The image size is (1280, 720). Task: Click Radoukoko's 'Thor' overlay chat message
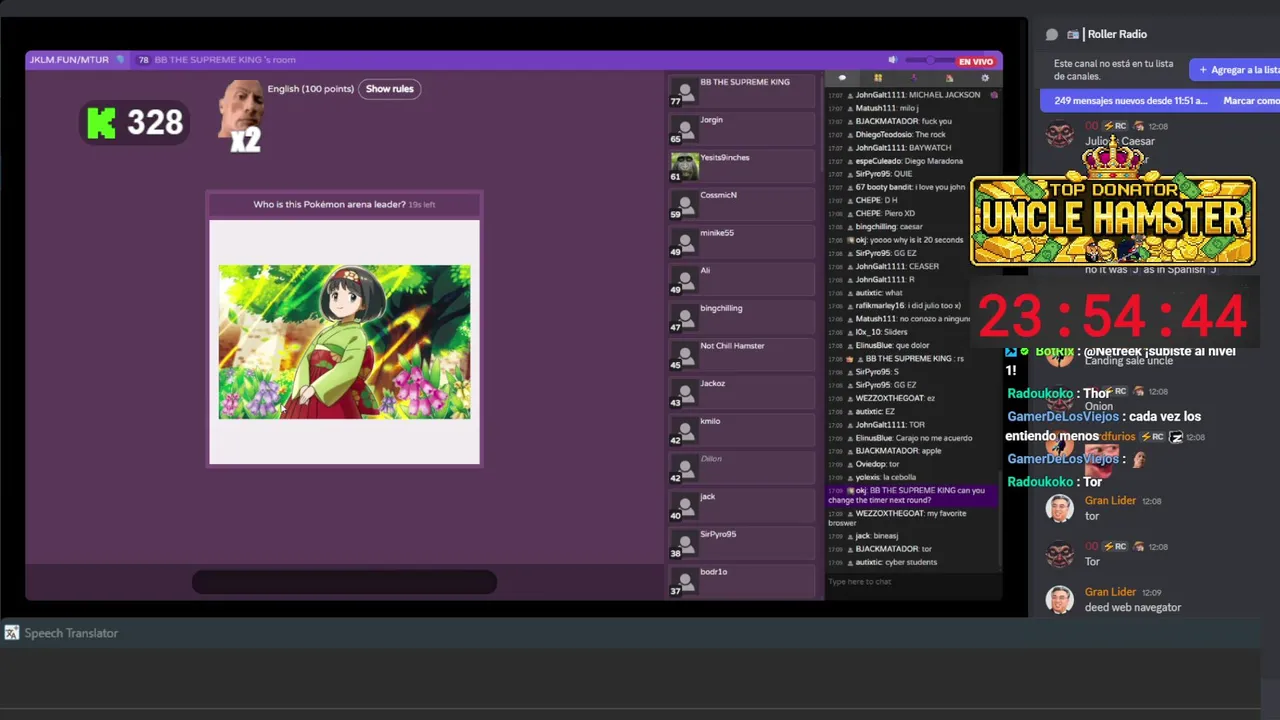click(1059, 393)
